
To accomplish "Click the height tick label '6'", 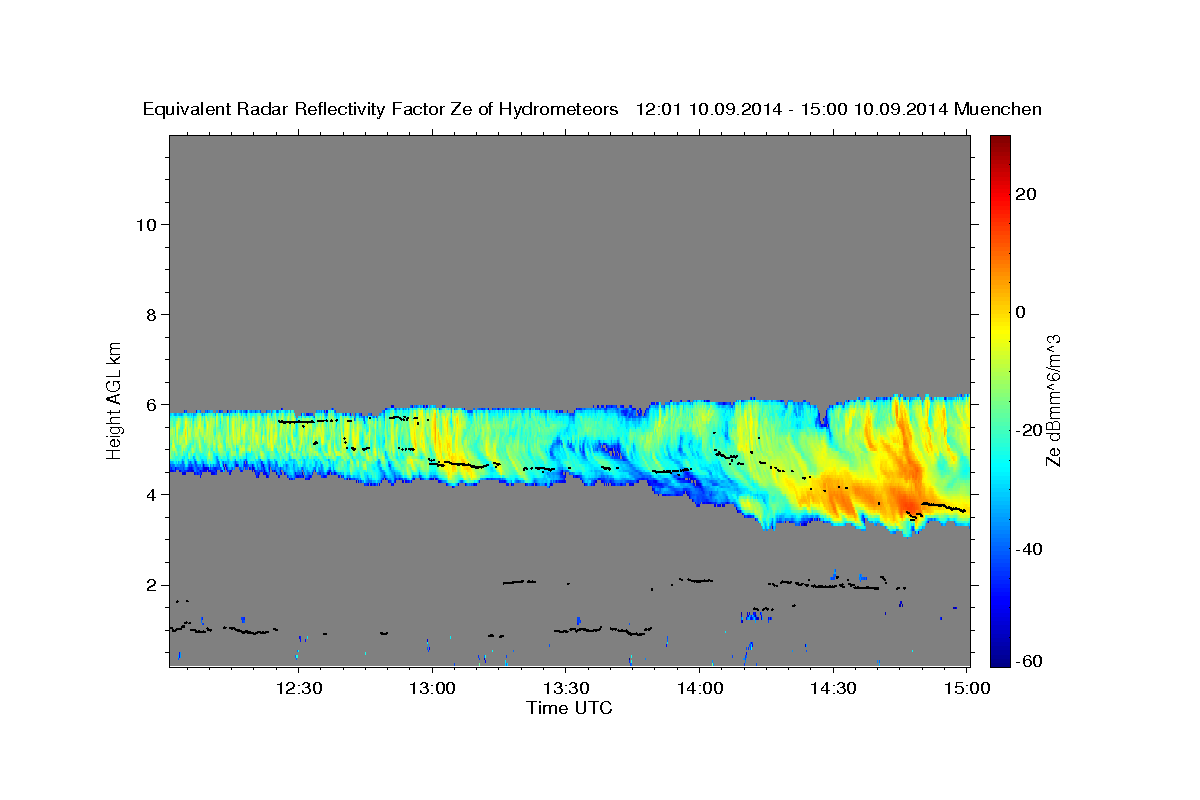I will [x=153, y=405].
